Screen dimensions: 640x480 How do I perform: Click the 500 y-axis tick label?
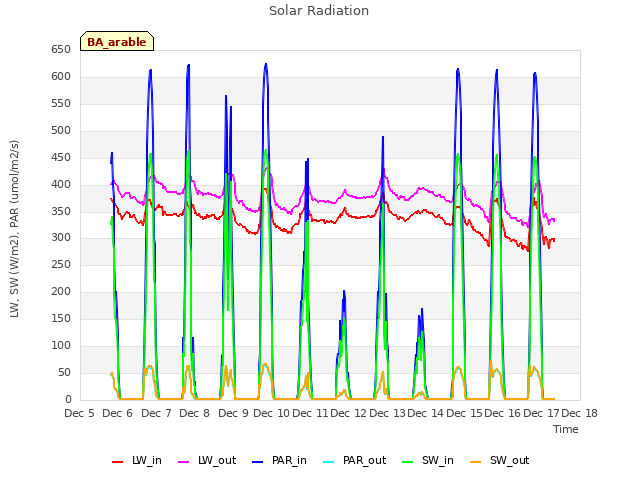pos(61,130)
